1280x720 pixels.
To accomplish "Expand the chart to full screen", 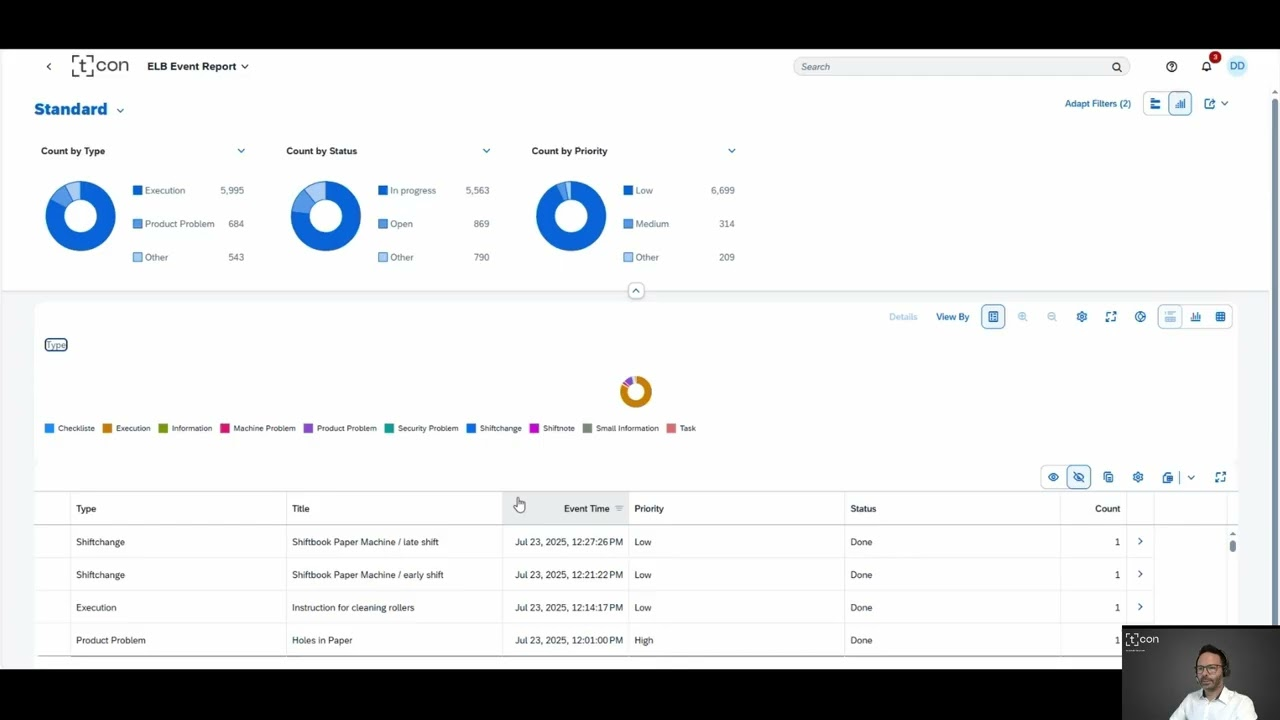I will click(1111, 316).
